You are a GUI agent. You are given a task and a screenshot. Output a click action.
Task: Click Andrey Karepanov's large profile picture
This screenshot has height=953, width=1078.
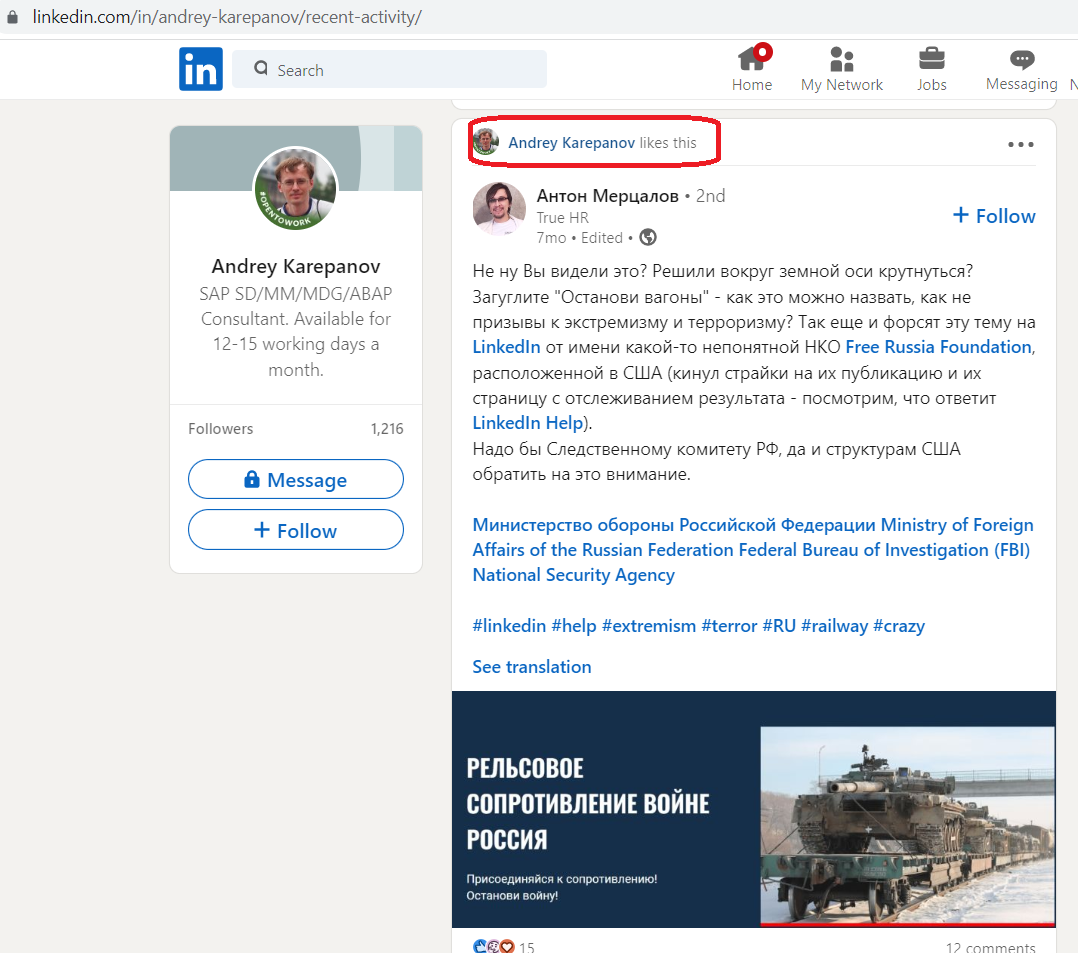(296, 188)
